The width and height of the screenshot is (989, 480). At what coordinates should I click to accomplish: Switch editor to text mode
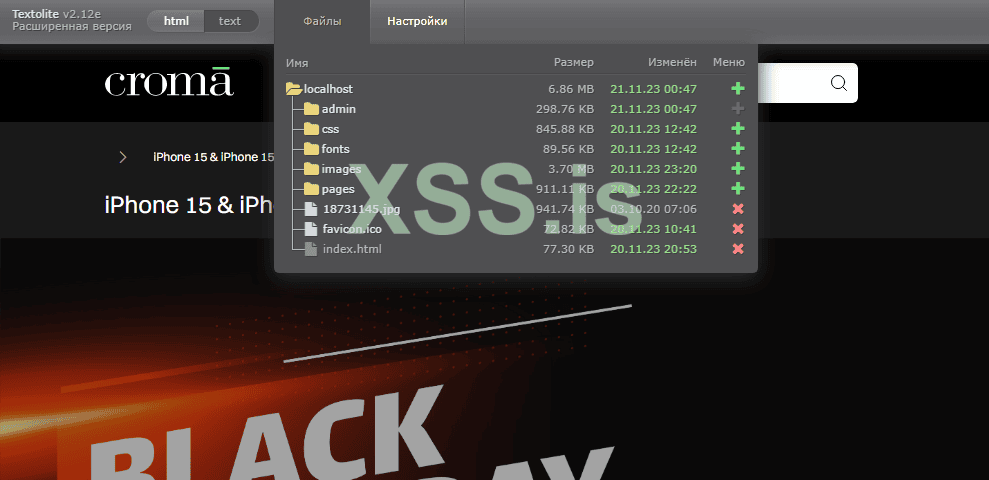(230, 21)
